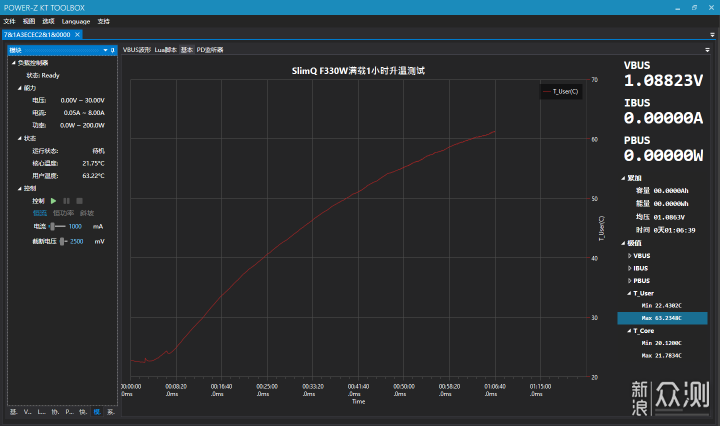Select the 斜坡 ramp mode
Viewport: 720px width, 426px height.
click(87, 213)
